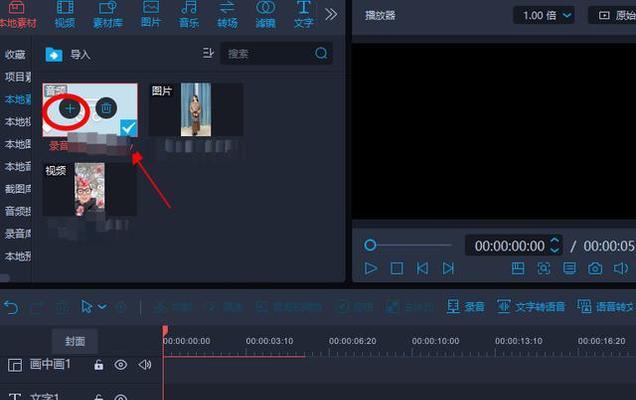Open the 本地素材 tab
The width and height of the screenshot is (636, 400).
(x=18, y=15)
